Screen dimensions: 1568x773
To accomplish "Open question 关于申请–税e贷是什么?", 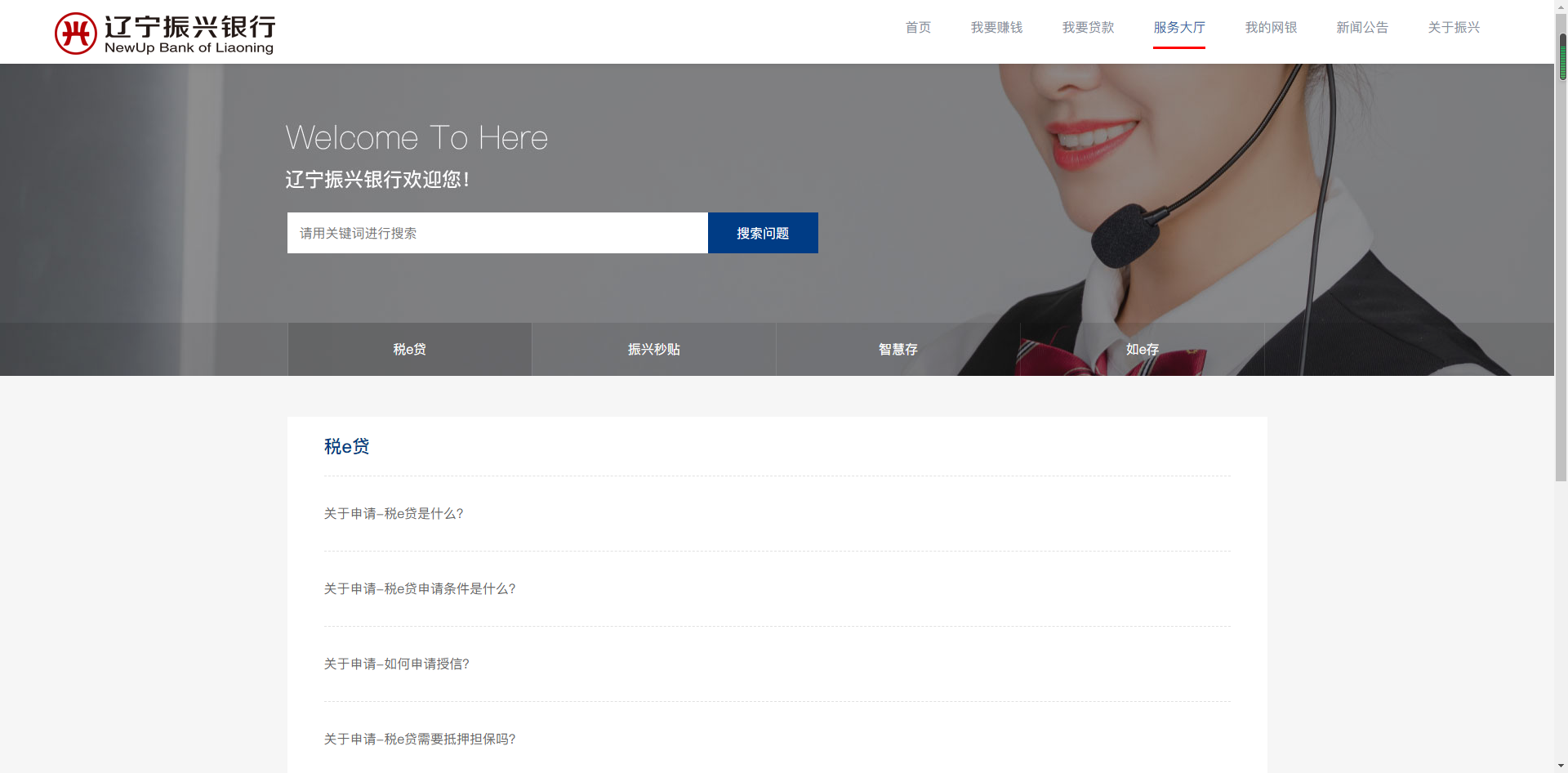I will [394, 513].
